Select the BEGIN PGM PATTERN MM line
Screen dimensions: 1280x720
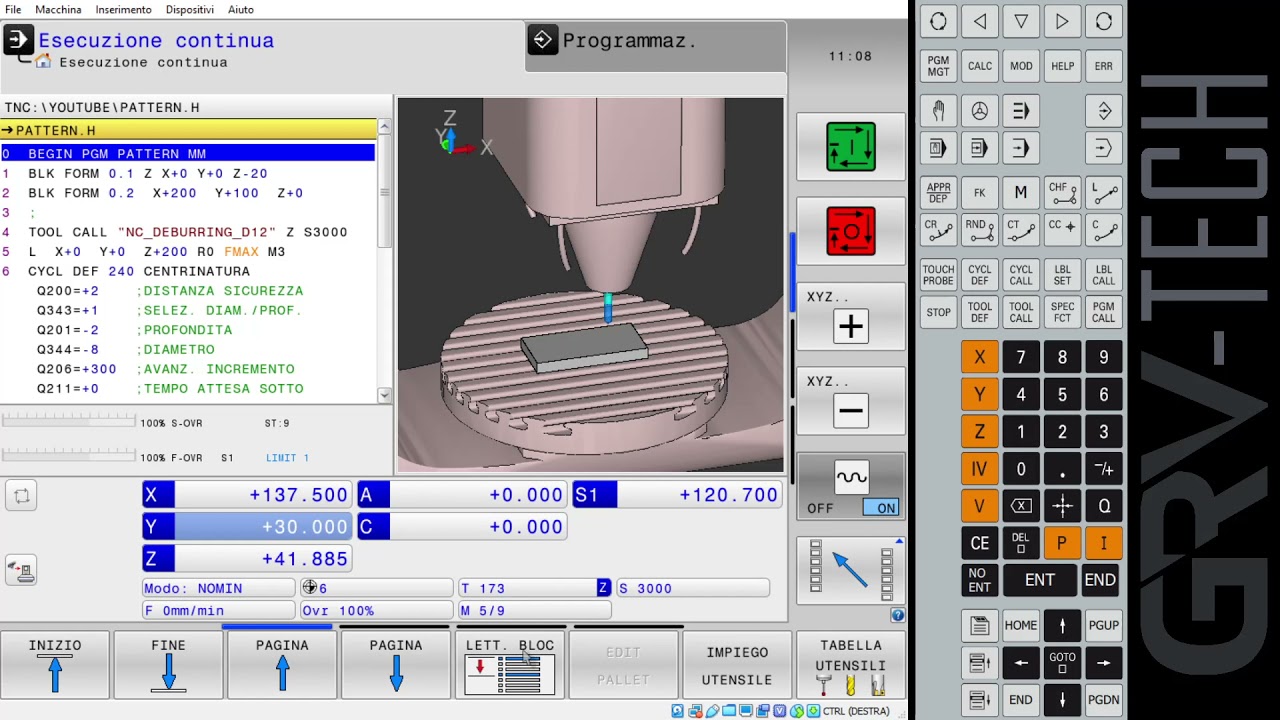click(188, 154)
